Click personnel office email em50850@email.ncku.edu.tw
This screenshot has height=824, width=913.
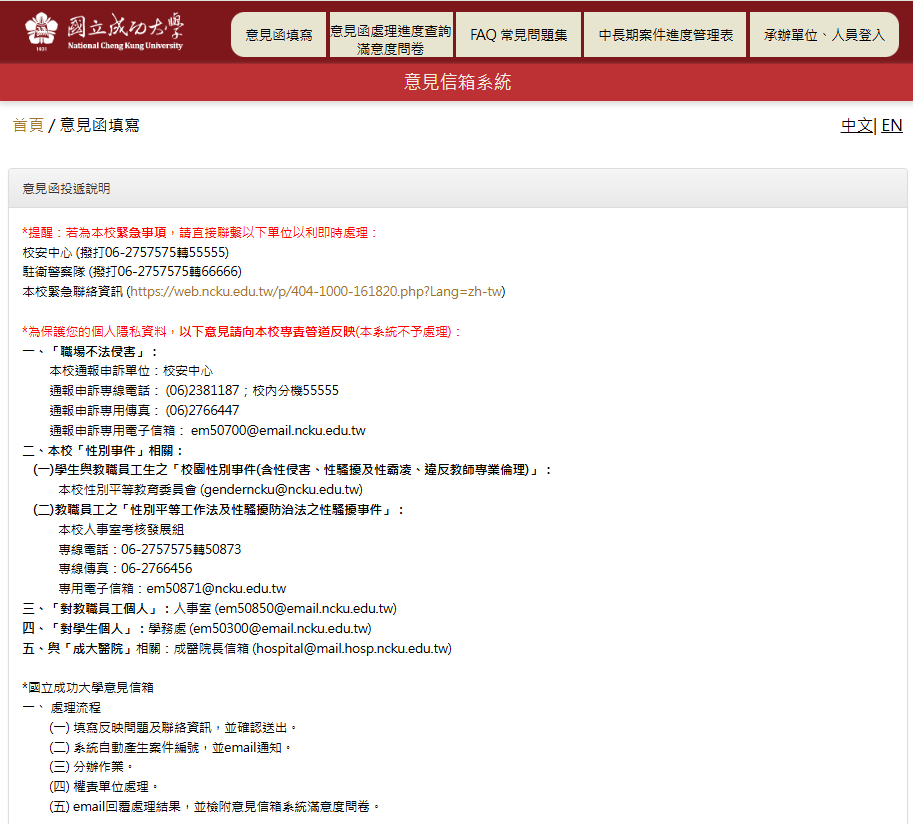tap(306, 608)
